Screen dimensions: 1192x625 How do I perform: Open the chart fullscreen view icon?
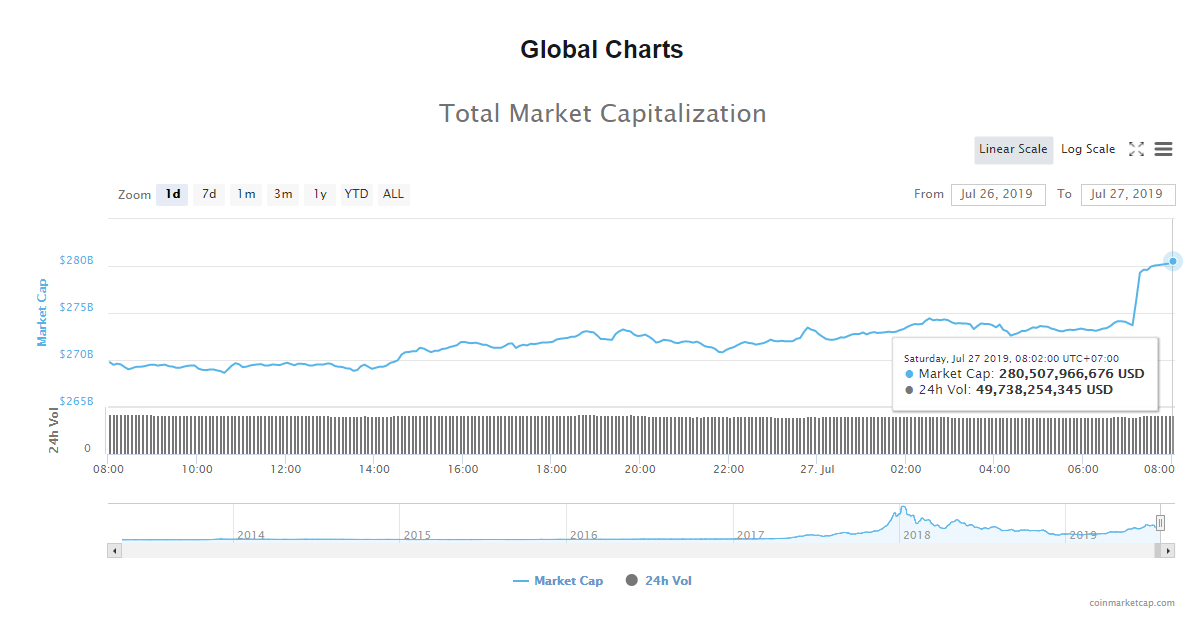[x=1136, y=149]
